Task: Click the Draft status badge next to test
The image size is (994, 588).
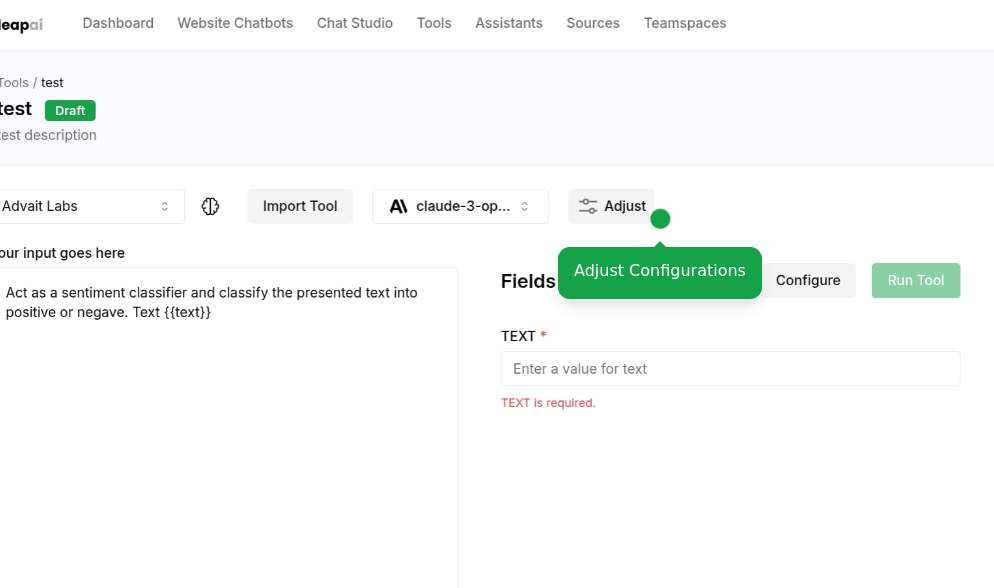Action: pos(69,110)
